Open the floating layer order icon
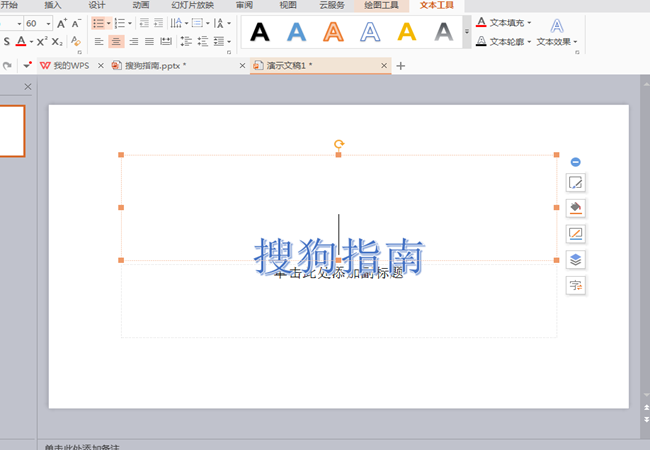This screenshot has height=450, width=650. coord(575,259)
